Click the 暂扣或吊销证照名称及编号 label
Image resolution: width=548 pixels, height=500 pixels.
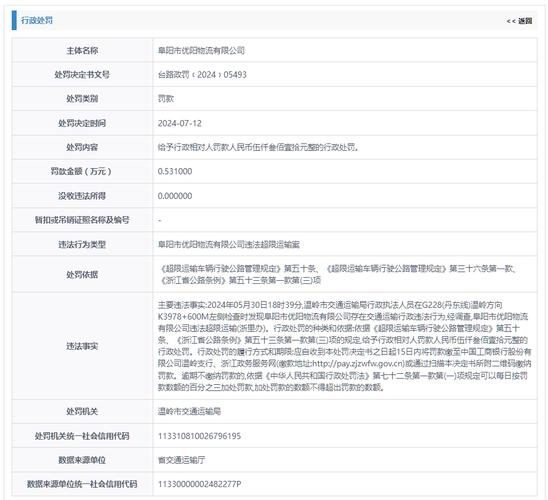click(82, 220)
